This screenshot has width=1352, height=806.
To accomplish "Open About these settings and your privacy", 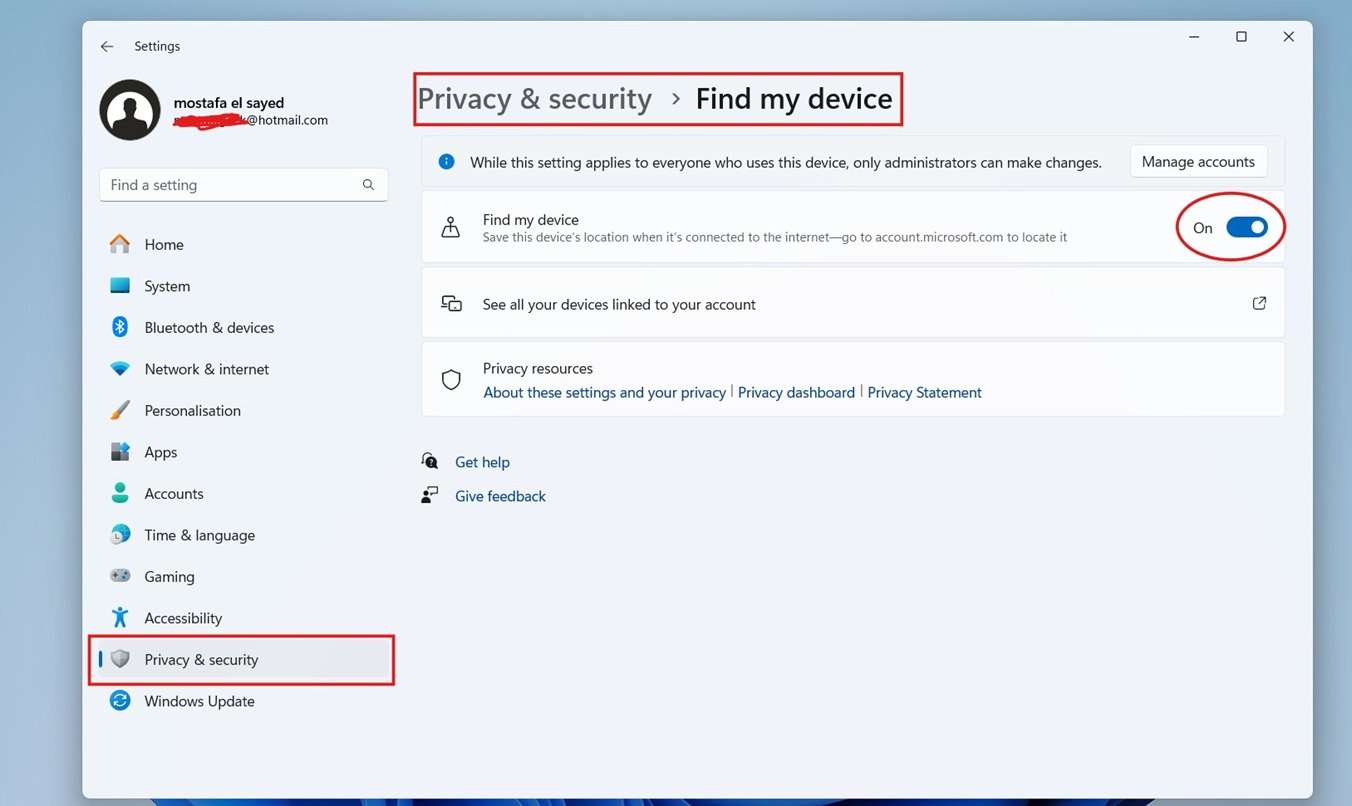I will coord(604,393).
